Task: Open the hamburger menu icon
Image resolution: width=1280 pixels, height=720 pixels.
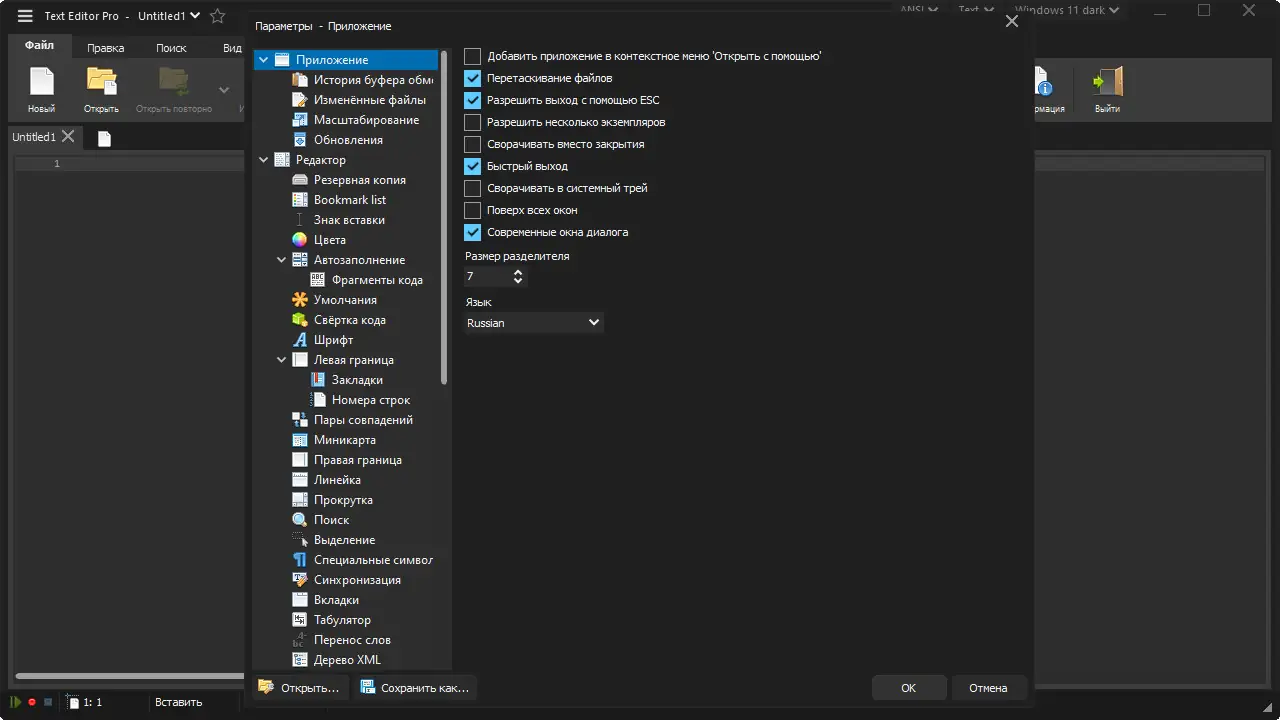Action: [x=24, y=15]
